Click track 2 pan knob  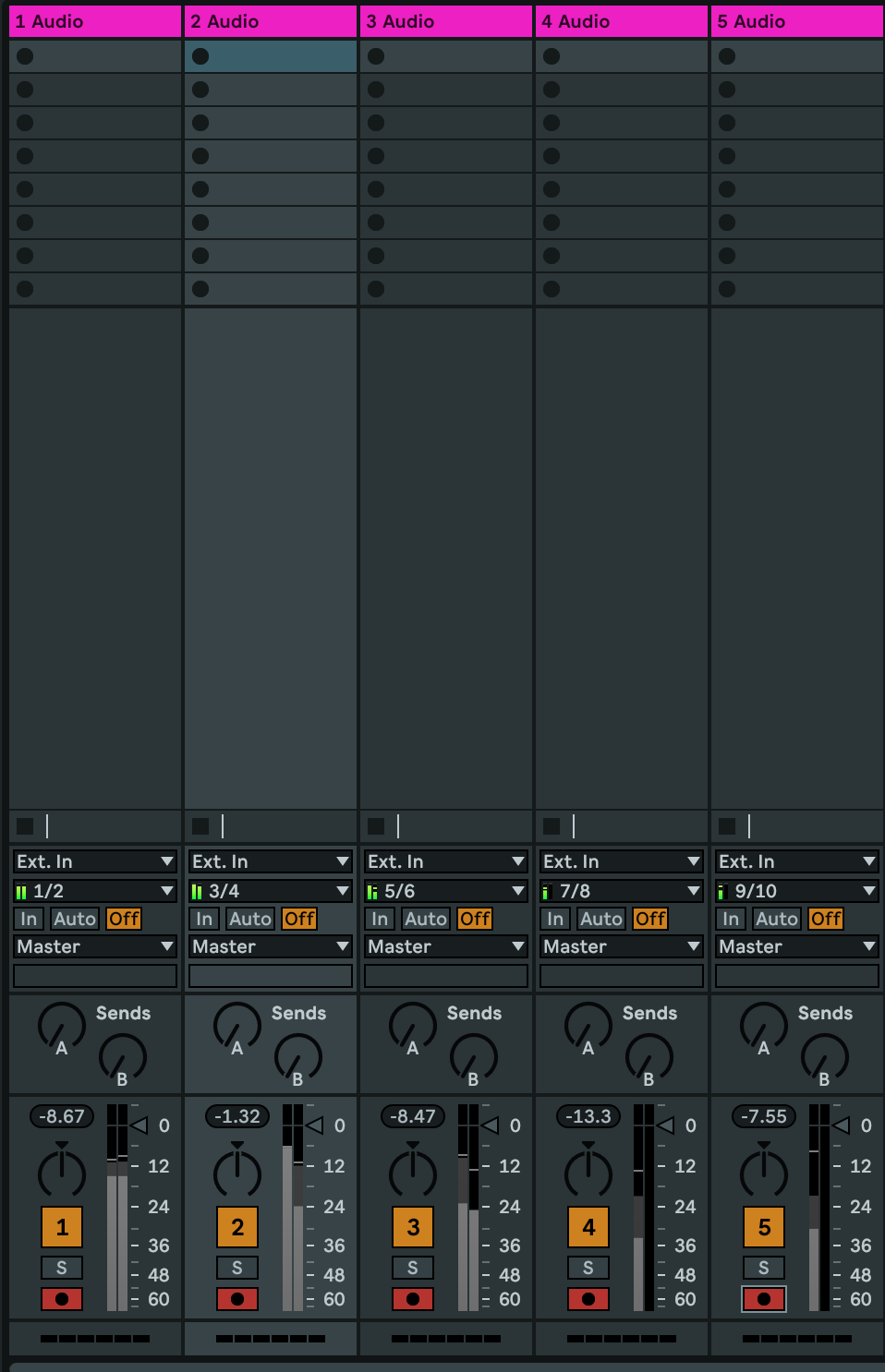pos(237,1173)
